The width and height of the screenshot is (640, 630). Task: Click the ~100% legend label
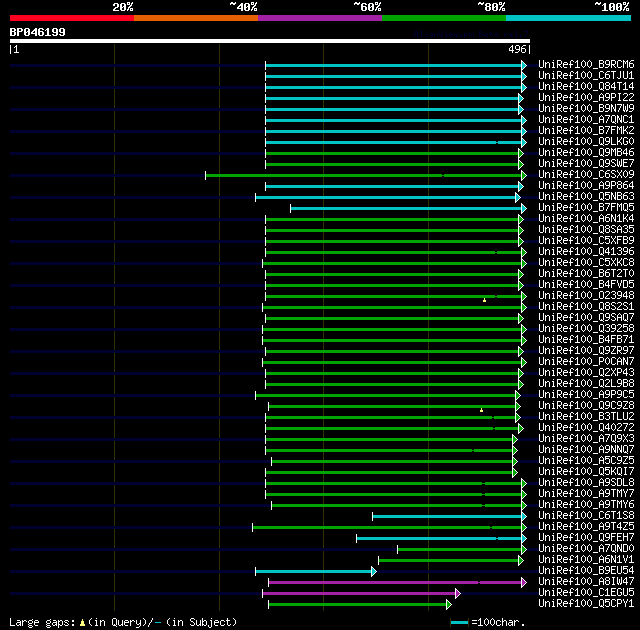[x=612, y=7]
